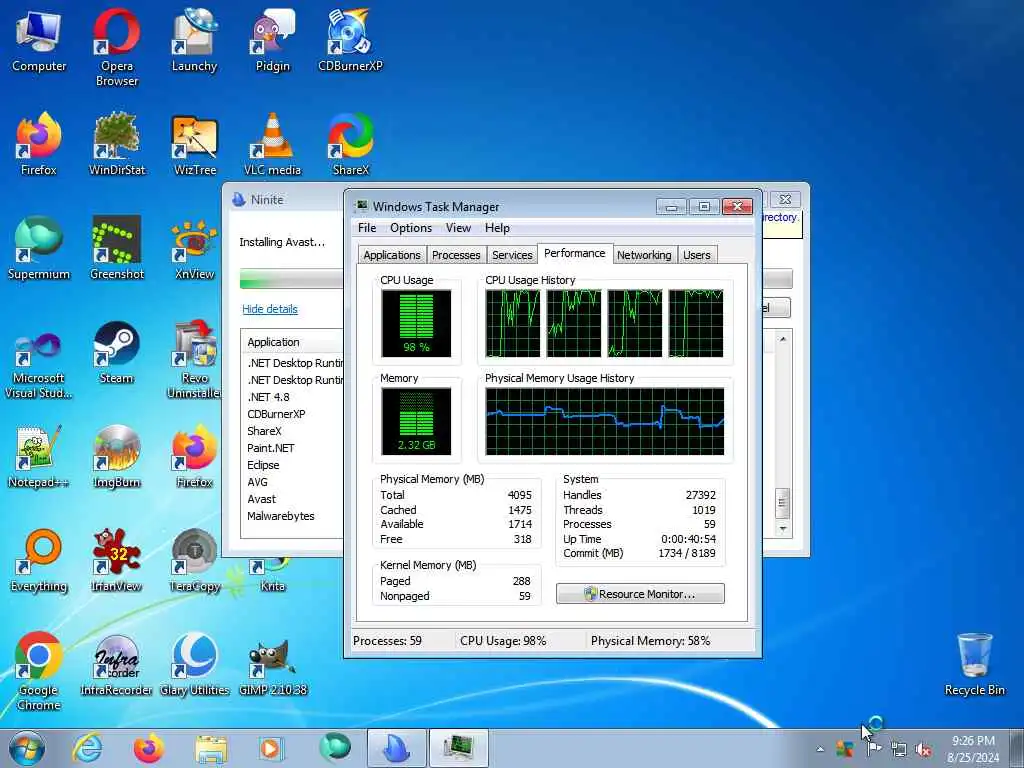Switch to the Services tab
1024x768 pixels.
click(512, 255)
